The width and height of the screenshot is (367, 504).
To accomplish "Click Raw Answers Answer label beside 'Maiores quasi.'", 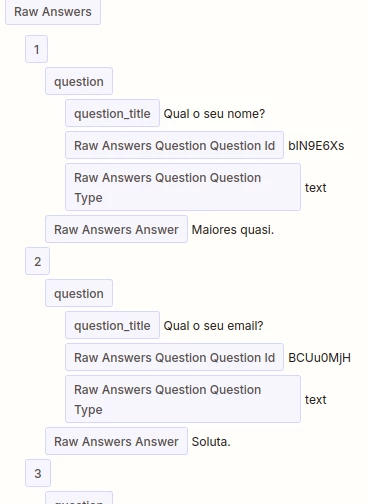I will pos(116,229).
